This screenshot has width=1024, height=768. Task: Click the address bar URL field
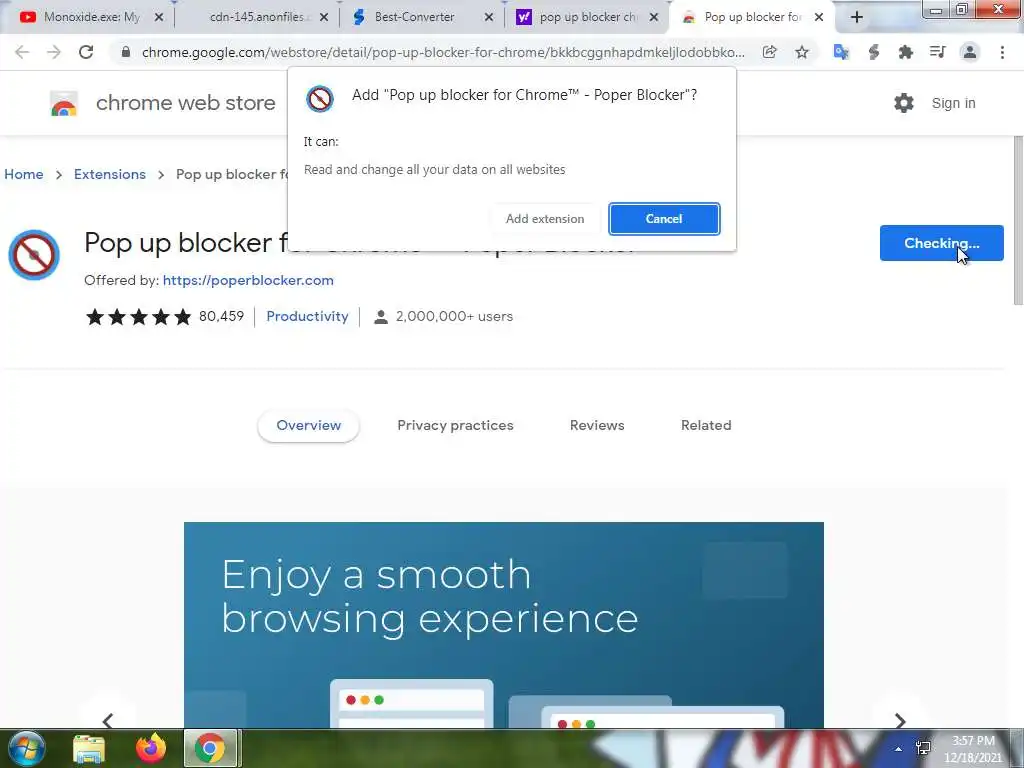tap(443, 52)
